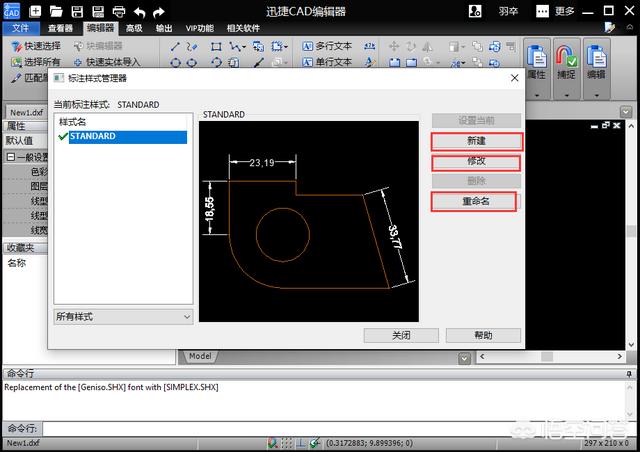Click 快速选择 quick select tool
This screenshot has width=640, height=452.
point(36,46)
